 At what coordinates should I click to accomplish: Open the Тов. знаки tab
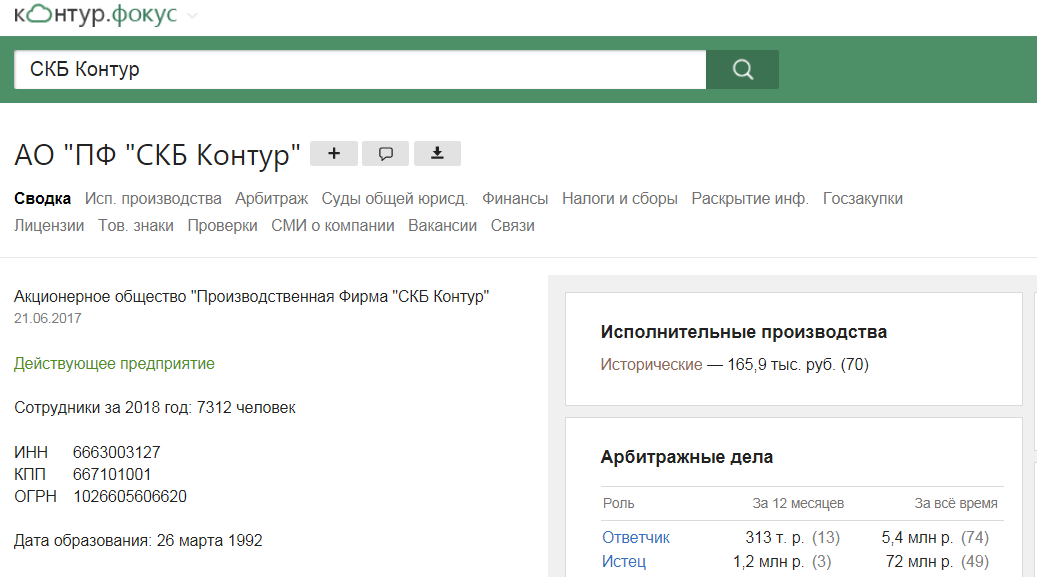(136, 226)
